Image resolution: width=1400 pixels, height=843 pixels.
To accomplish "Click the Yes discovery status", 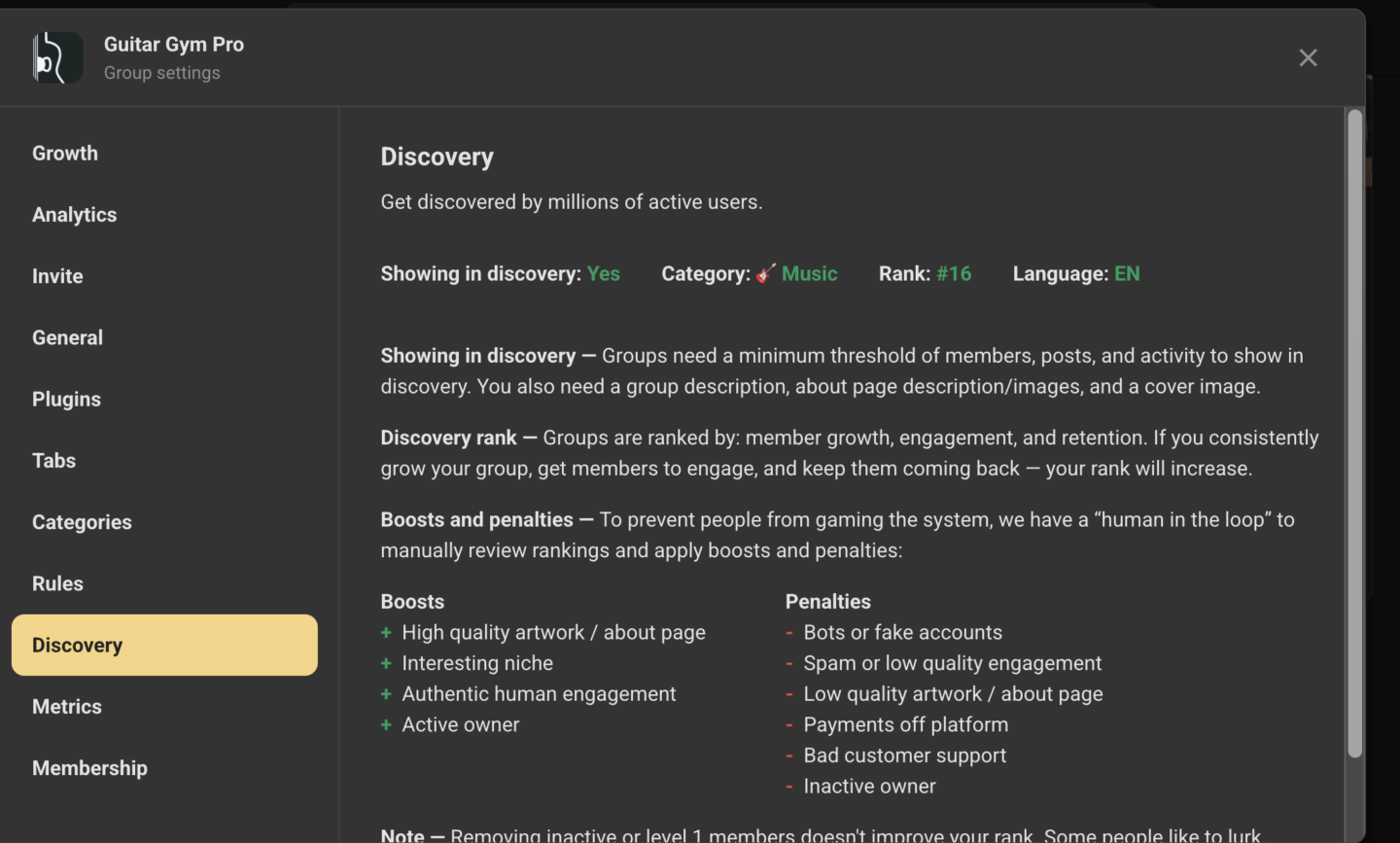I will coord(603,274).
